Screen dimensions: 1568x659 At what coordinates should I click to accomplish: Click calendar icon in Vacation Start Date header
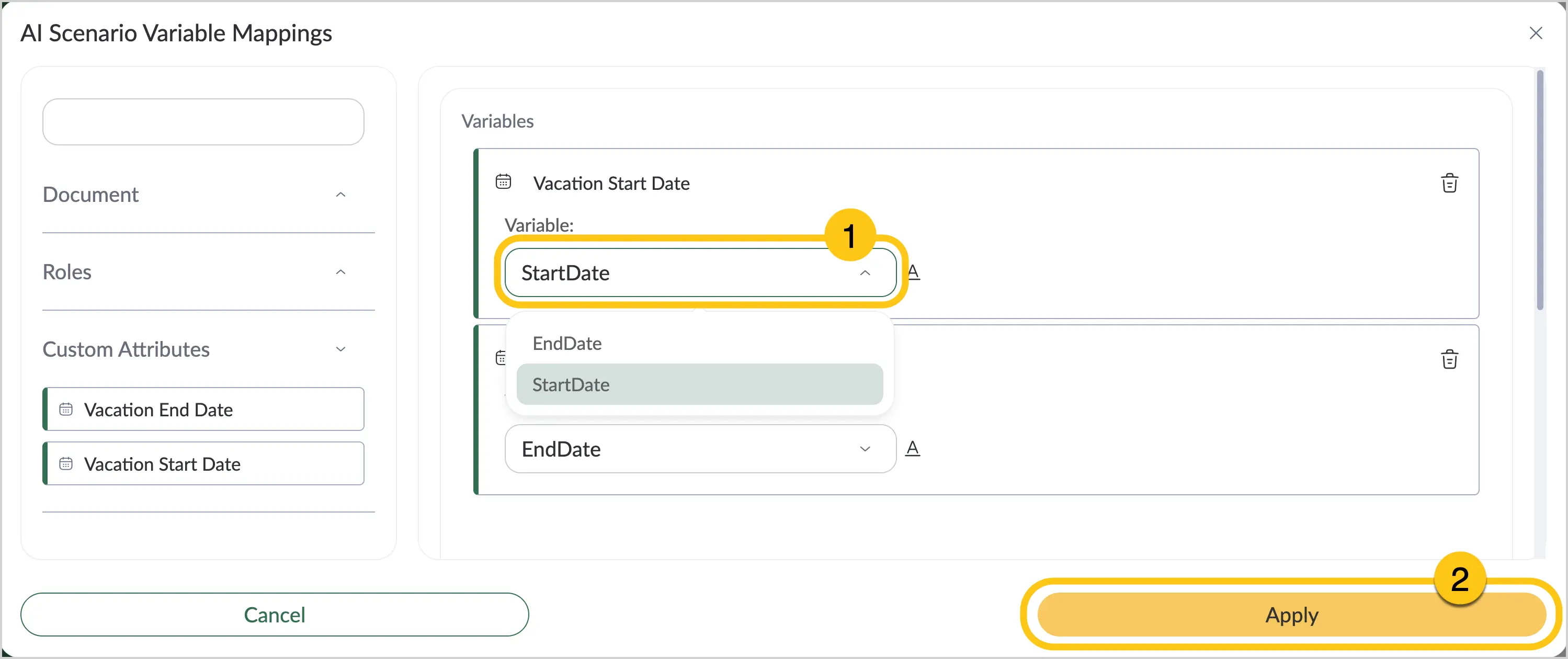click(x=503, y=181)
